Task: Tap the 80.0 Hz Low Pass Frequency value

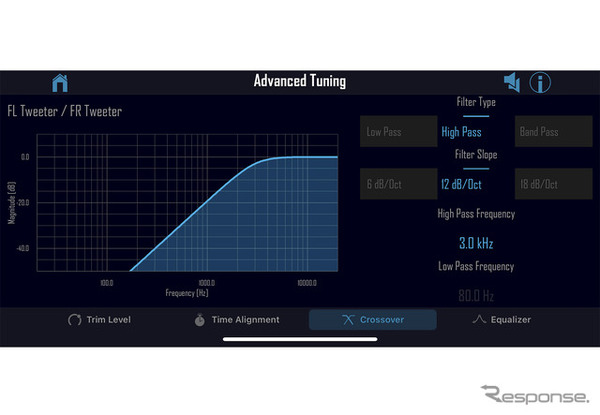Action: coord(476,296)
